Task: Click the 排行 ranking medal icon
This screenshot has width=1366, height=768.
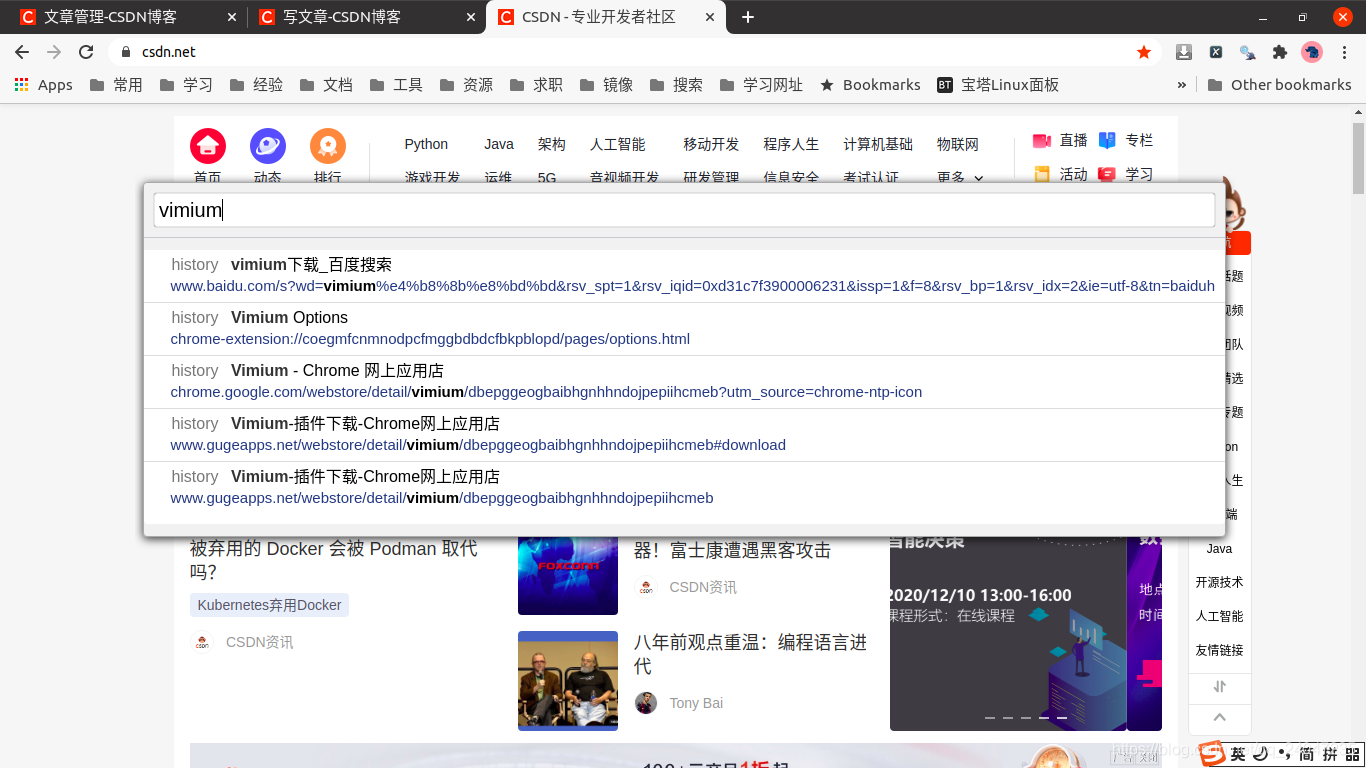Action: [327, 144]
